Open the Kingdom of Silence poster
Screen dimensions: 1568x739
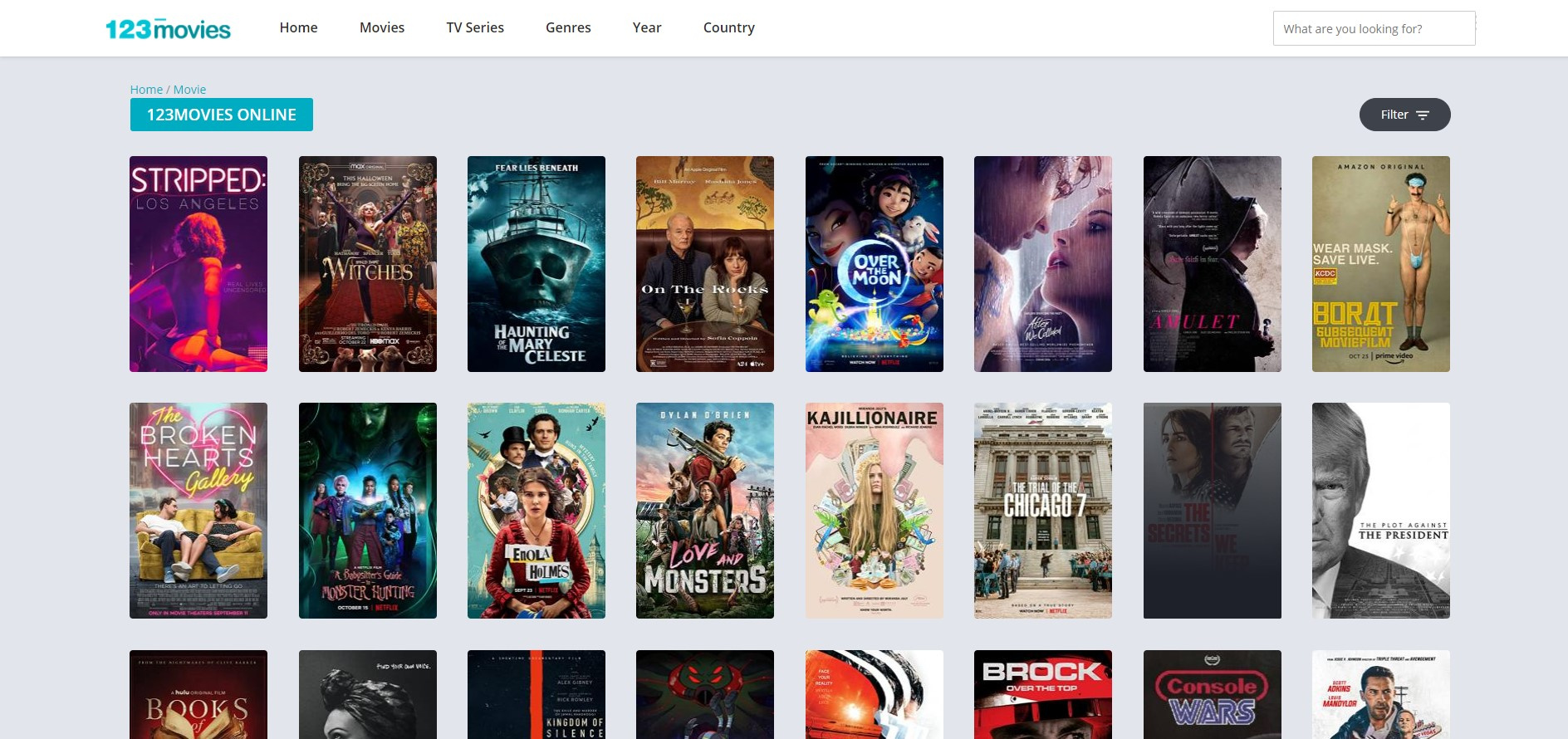537,694
